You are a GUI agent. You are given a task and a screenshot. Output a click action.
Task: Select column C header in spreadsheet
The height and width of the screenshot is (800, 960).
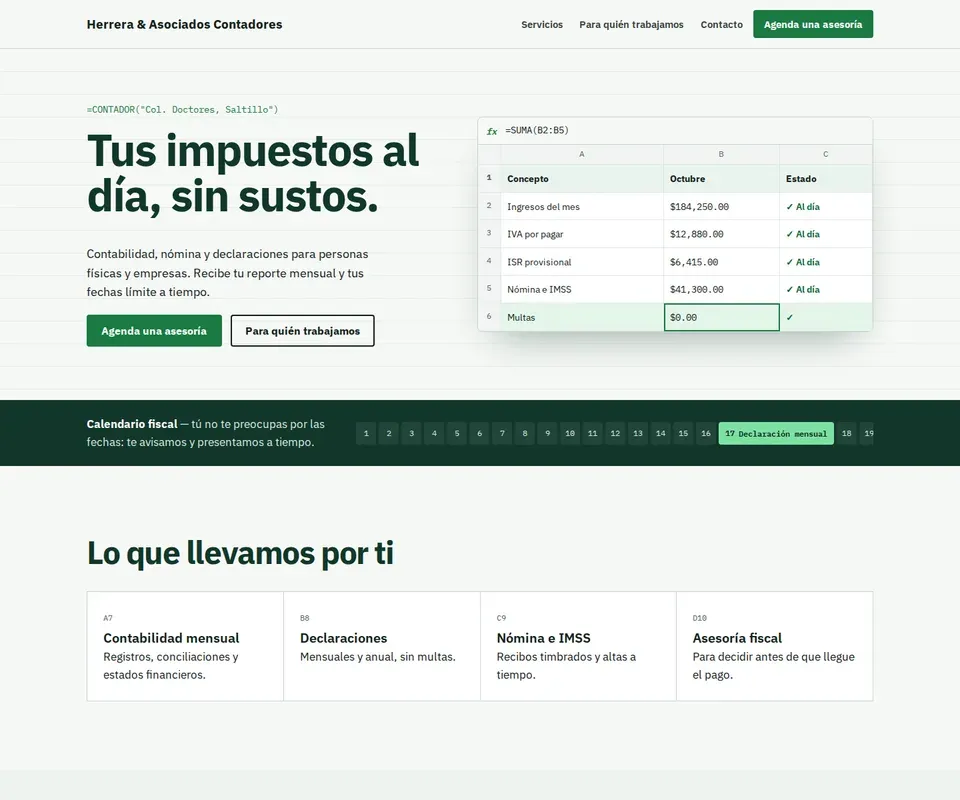pyautogui.click(x=825, y=154)
